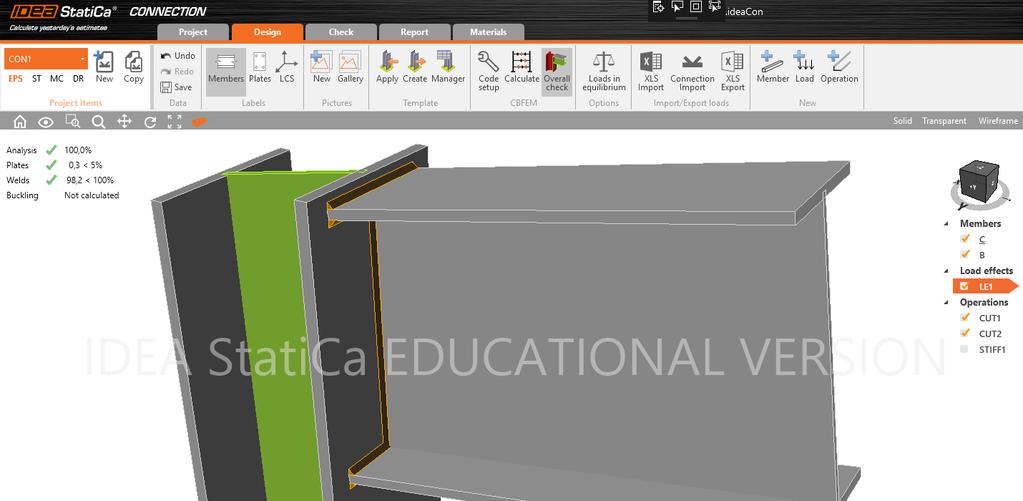Create a new template

point(414,68)
